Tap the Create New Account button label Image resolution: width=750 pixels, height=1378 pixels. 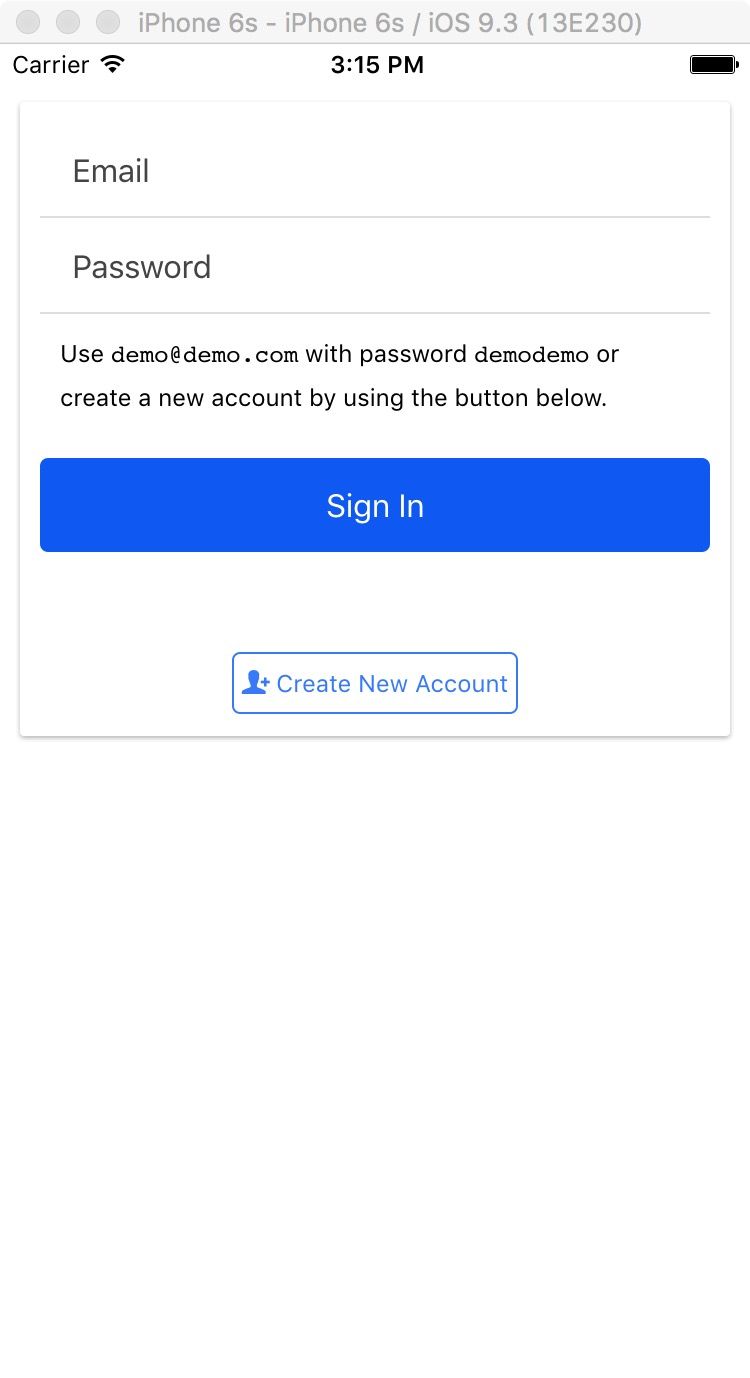(392, 684)
